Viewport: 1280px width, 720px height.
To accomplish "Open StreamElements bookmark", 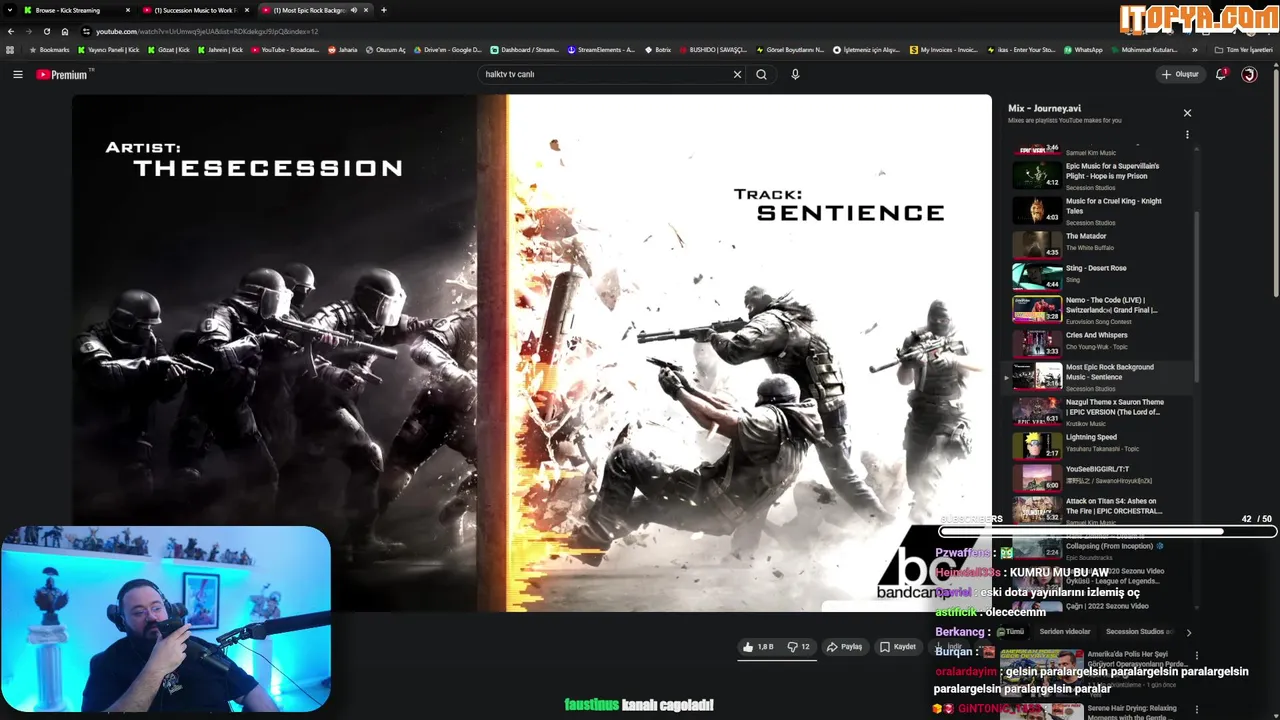I will (601, 49).
